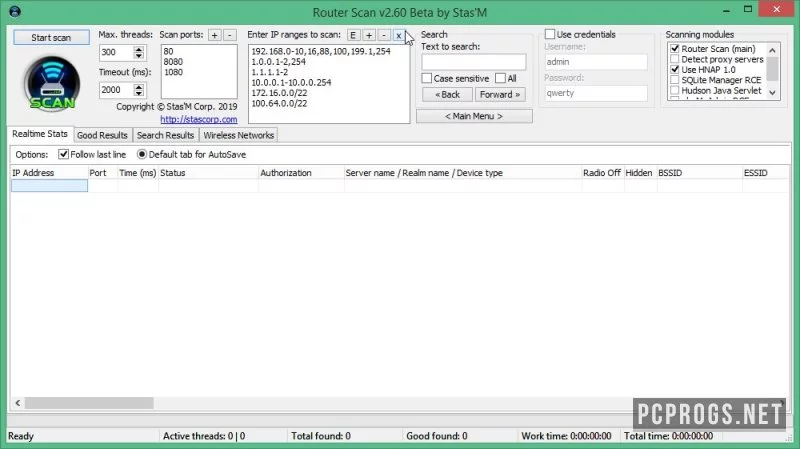The height and width of the screenshot is (449, 800).
Task: Click the Back search button
Action: click(x=447, y=94)
